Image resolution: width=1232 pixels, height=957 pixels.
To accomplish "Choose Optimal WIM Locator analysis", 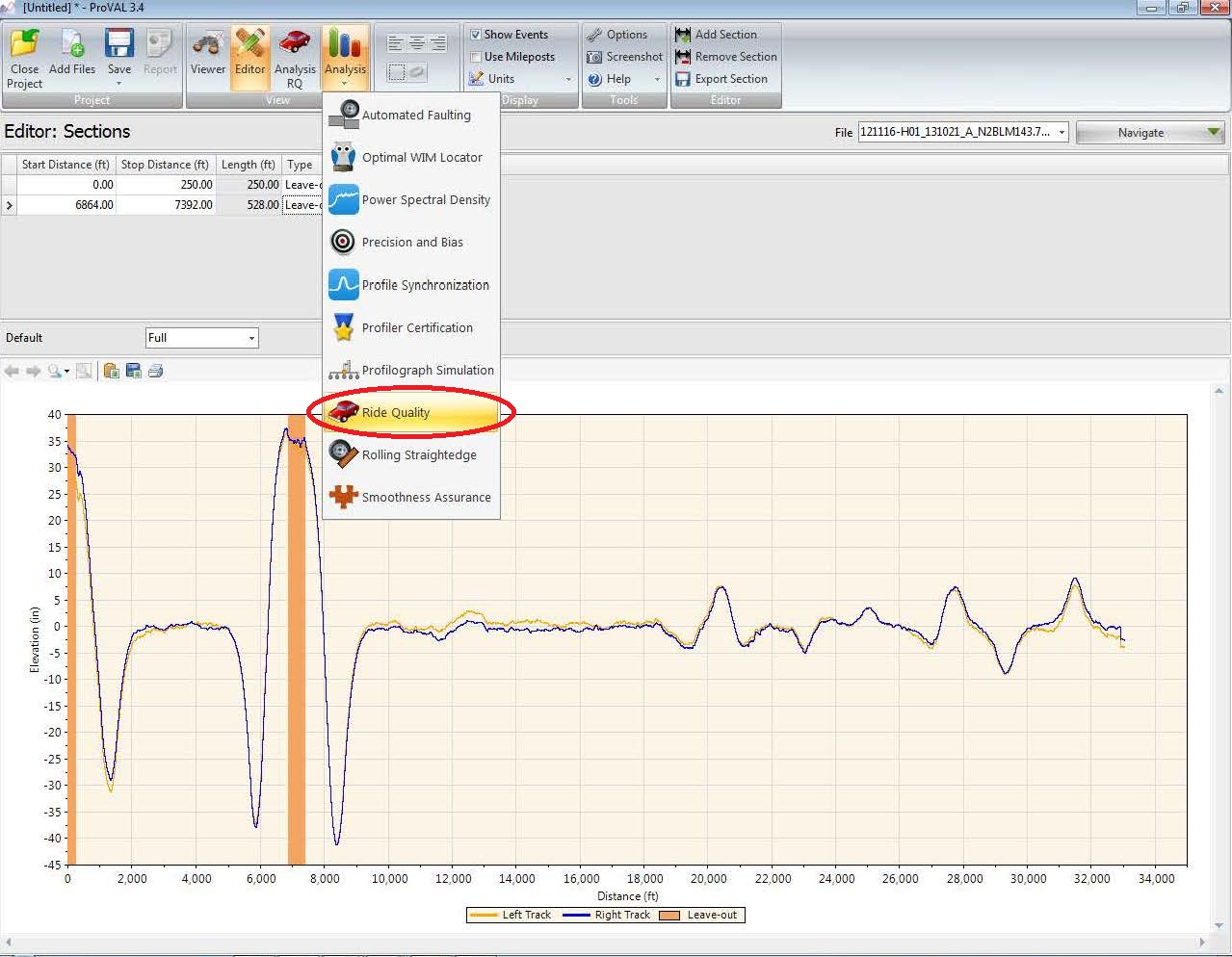I will point(411,157).
